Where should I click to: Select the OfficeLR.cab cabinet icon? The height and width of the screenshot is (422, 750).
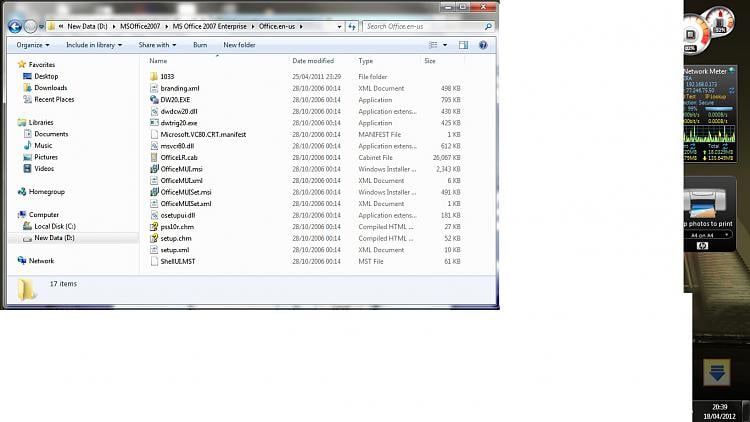(154, 157)
